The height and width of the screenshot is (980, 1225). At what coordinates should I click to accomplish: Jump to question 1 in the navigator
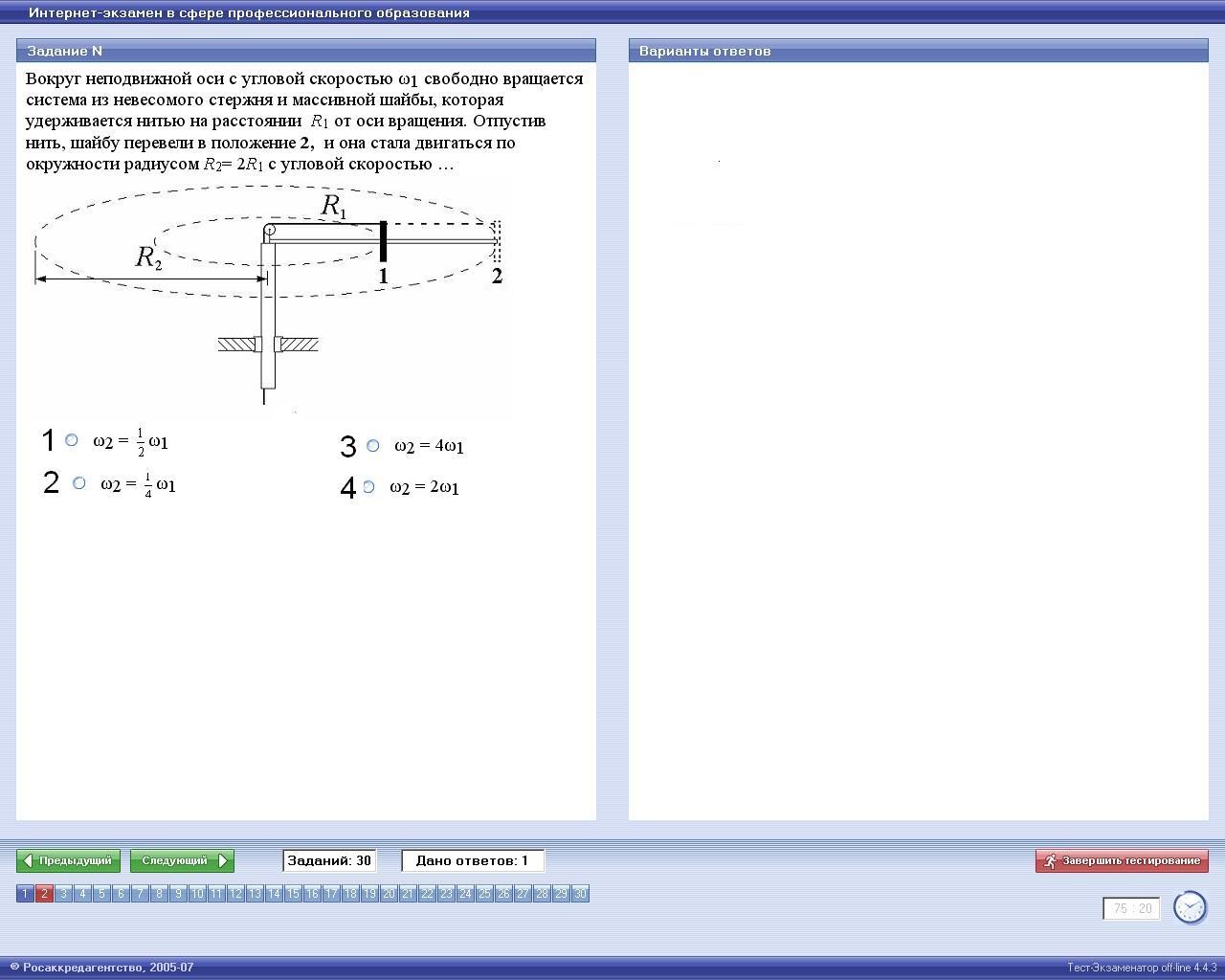click(25, 894)
